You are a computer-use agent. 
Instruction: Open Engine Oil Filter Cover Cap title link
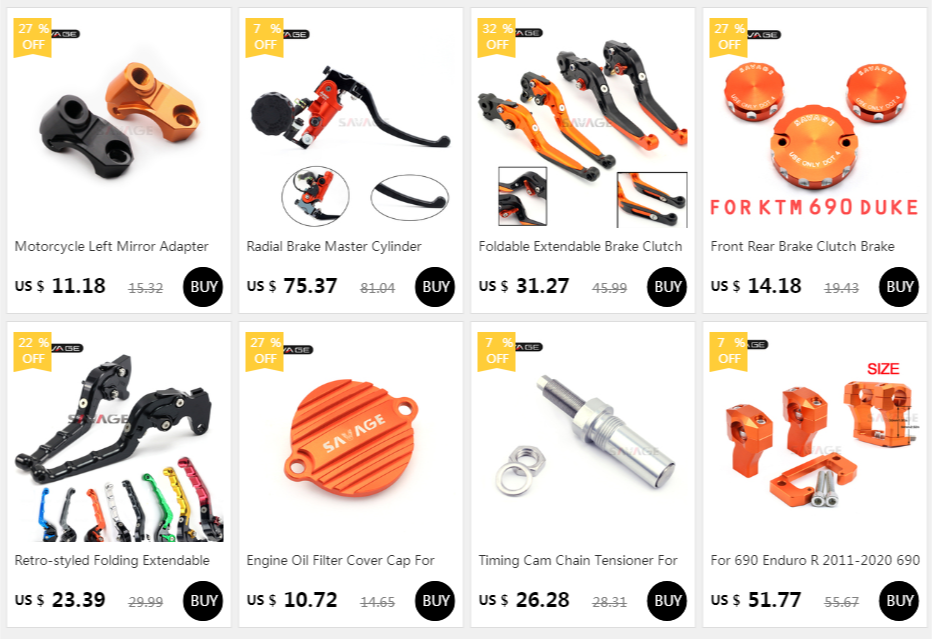pyautogui.click(x=341, y=560)
